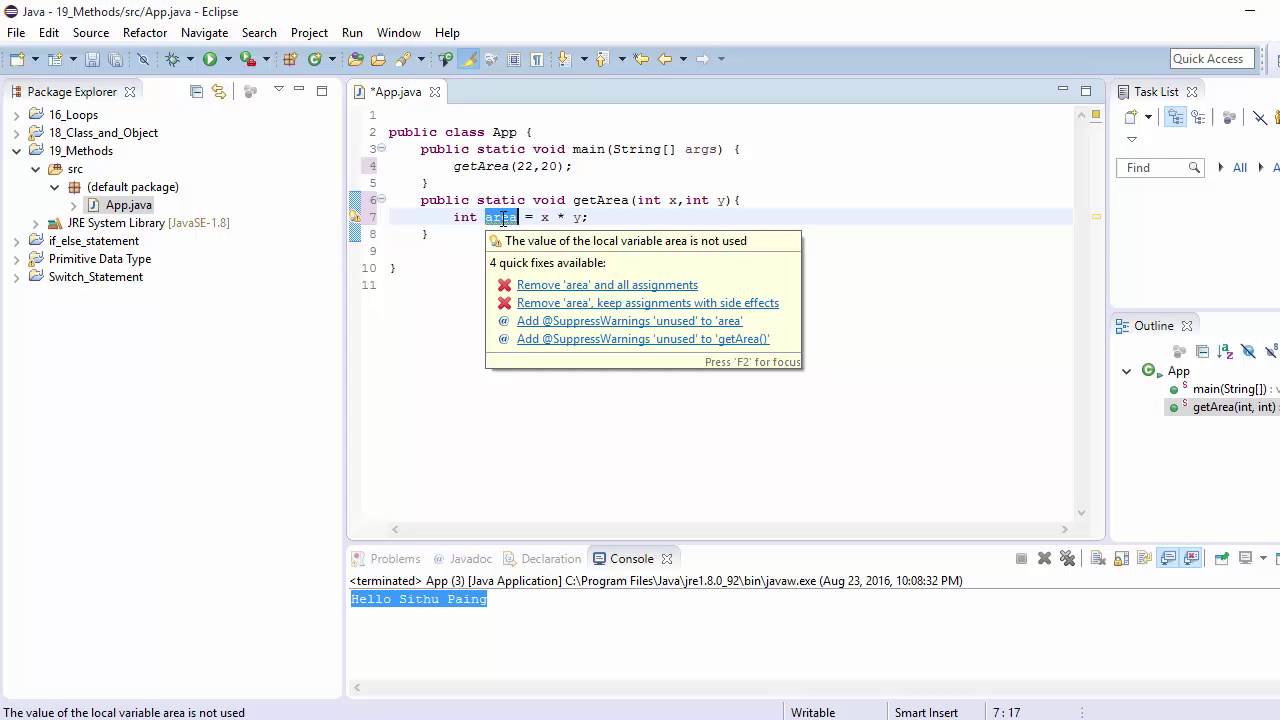Image resolution: width=1280 pixels, height=720 pixels.
Task: Collapse the 19_Methods project
Action: coord(17,151)
